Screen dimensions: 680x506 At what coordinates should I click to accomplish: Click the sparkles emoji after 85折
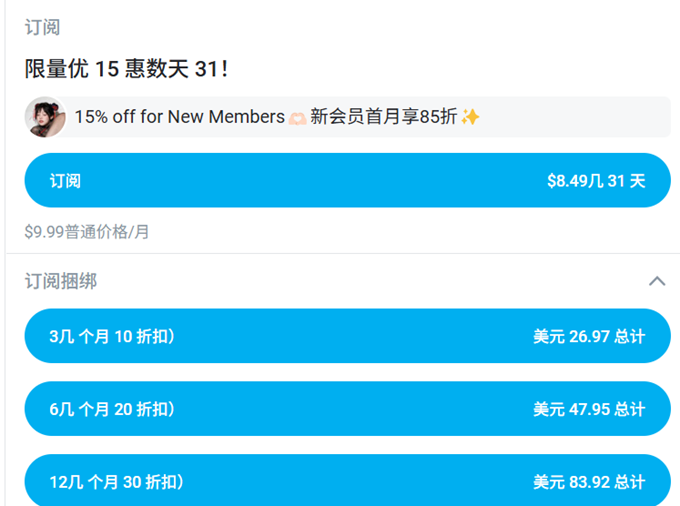470,117
